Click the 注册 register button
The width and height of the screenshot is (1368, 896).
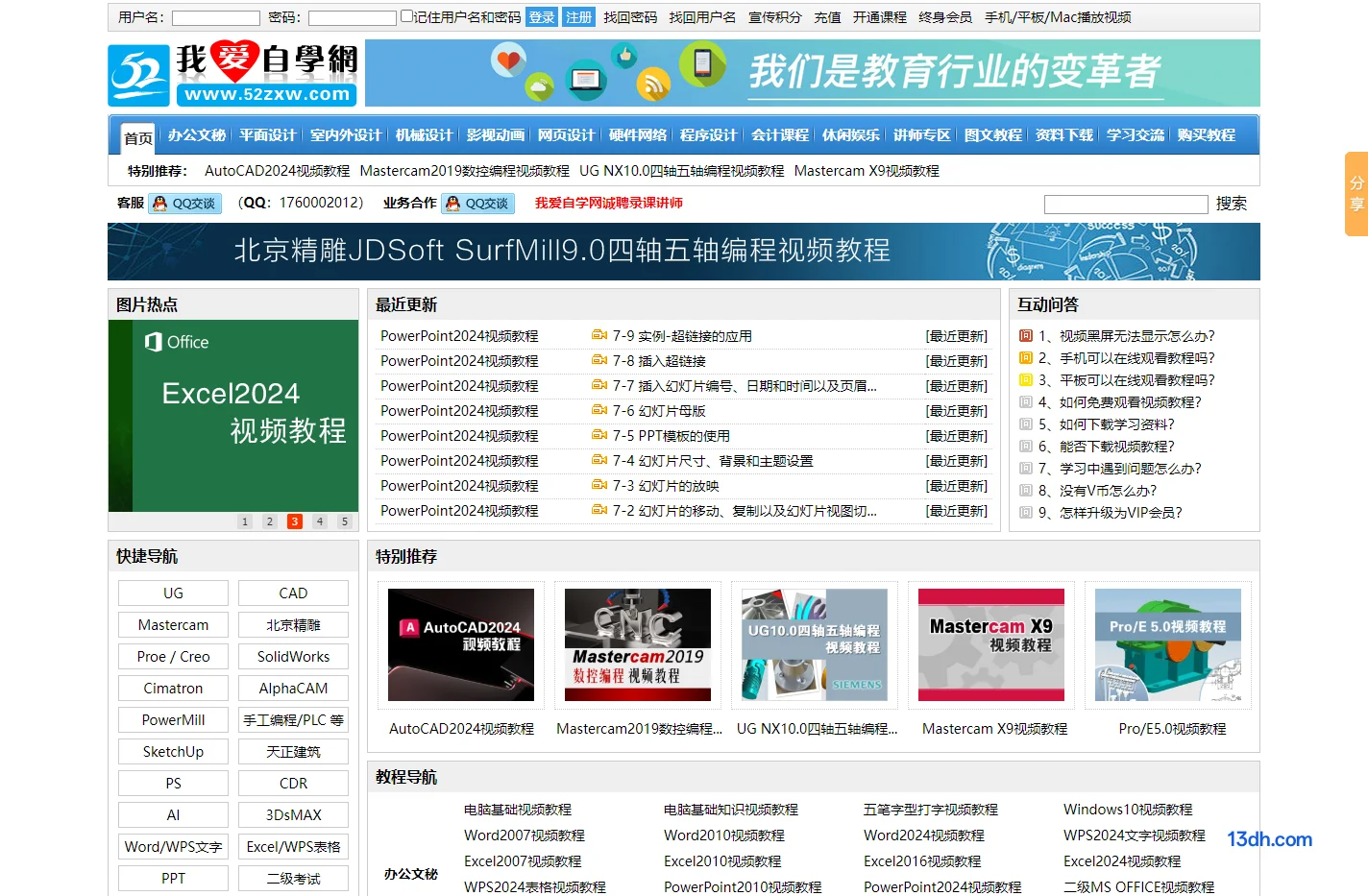pyautogui.click(x=578, y=17)
